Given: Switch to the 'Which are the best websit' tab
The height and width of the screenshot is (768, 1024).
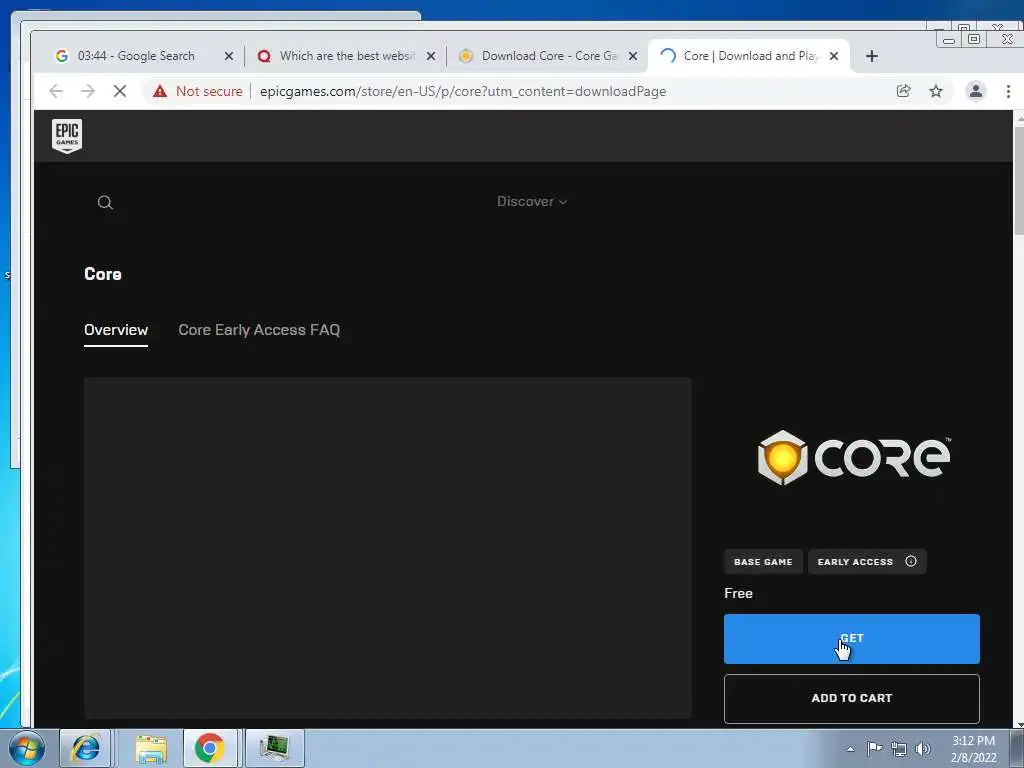Looking at the screenshot, I should tap(347, 56).
